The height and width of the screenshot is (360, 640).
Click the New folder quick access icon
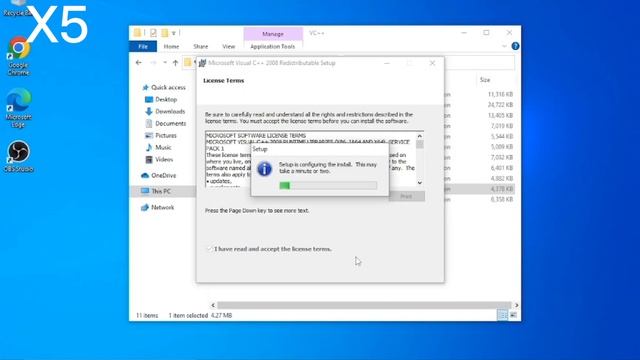(164, 33)
